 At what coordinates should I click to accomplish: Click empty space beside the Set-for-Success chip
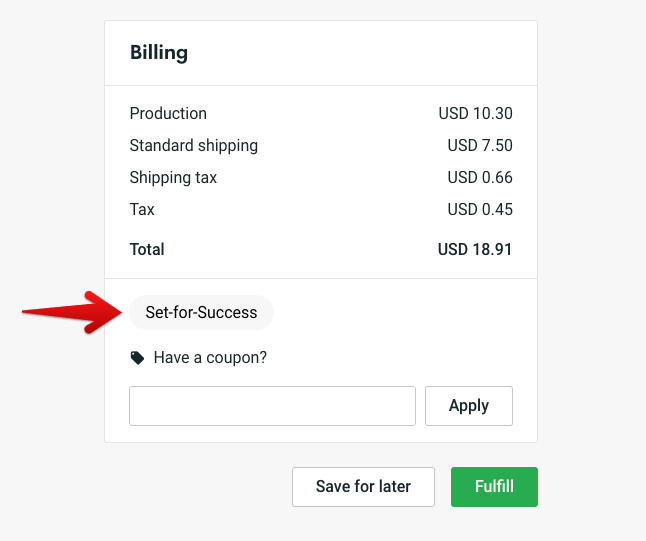pos(400,312)
